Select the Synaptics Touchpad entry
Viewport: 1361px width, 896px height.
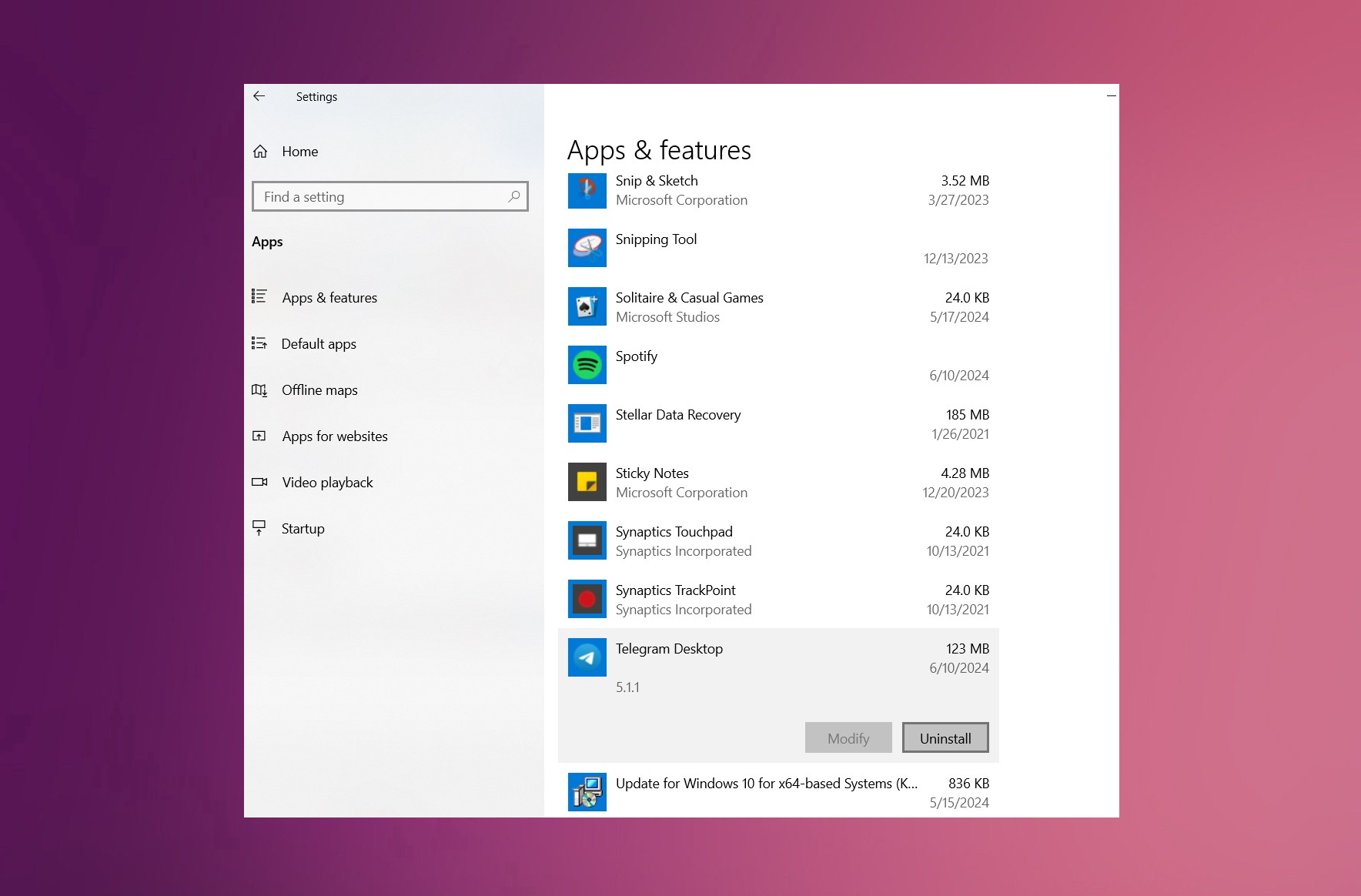click(778, 541)
